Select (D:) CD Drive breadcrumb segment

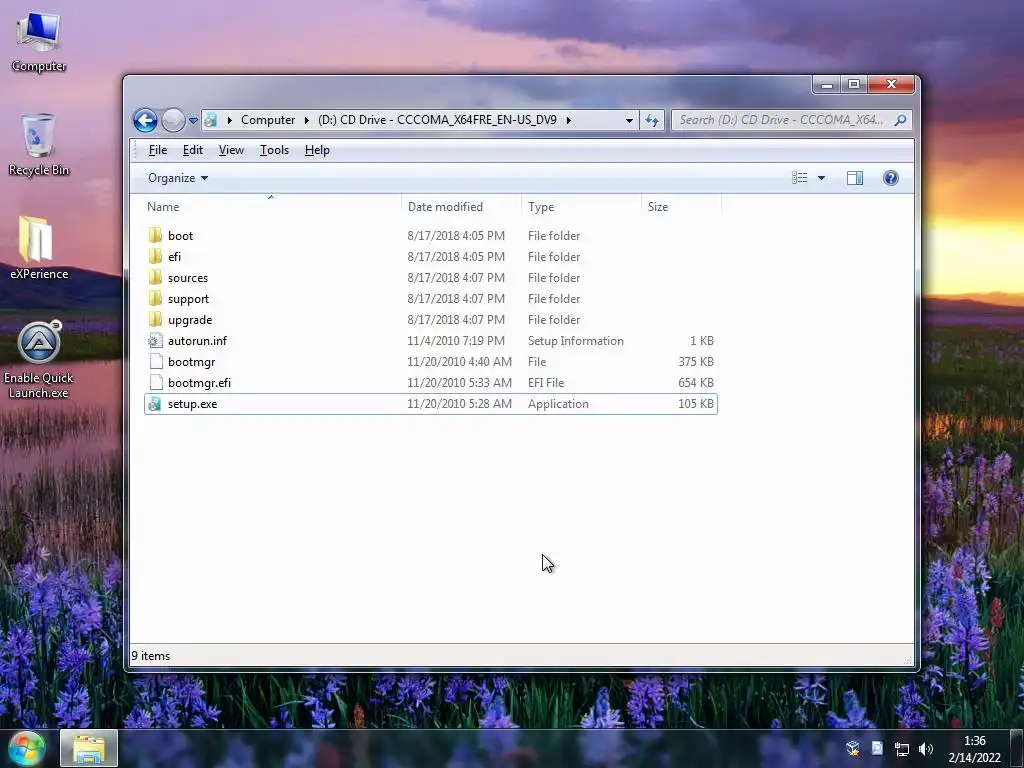pos(437,120)
